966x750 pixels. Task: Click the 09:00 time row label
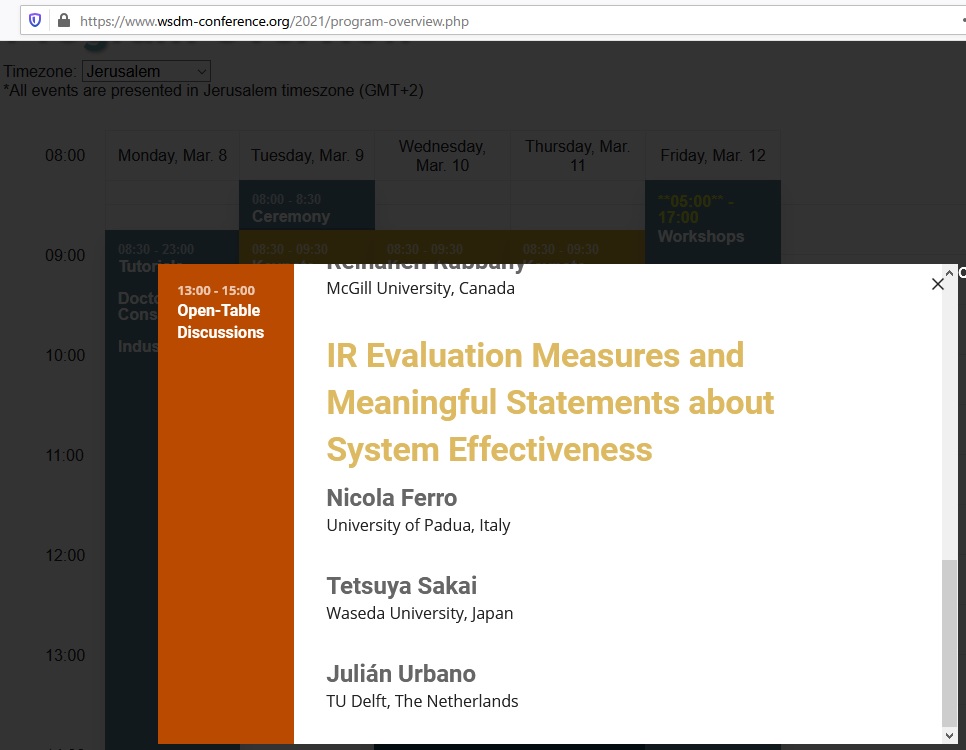coord(65,255)
